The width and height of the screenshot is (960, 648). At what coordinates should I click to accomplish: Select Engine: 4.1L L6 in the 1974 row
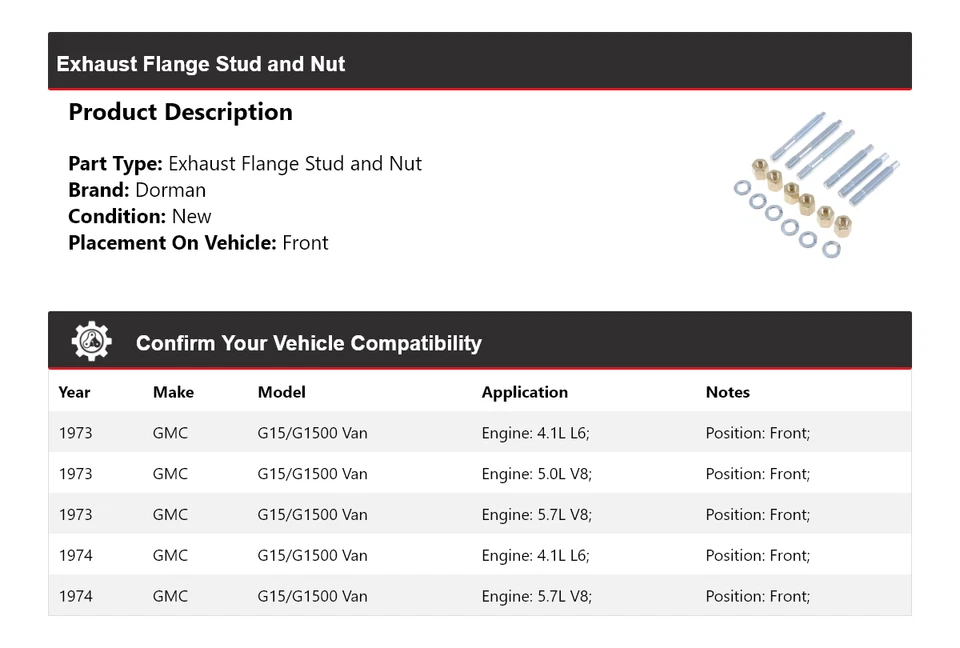(x=537, y=555)
